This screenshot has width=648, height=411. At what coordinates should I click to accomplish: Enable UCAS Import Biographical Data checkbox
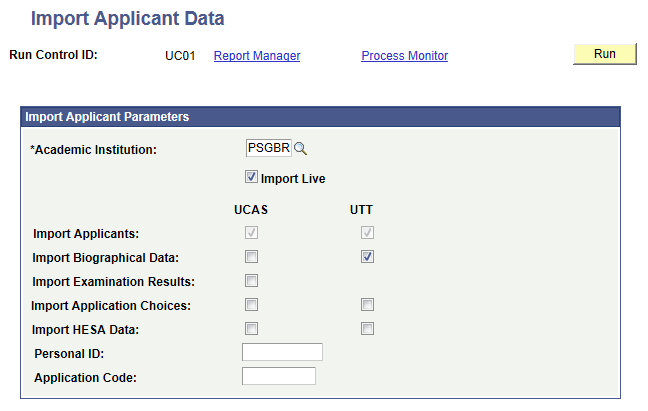tap(252, 257)
